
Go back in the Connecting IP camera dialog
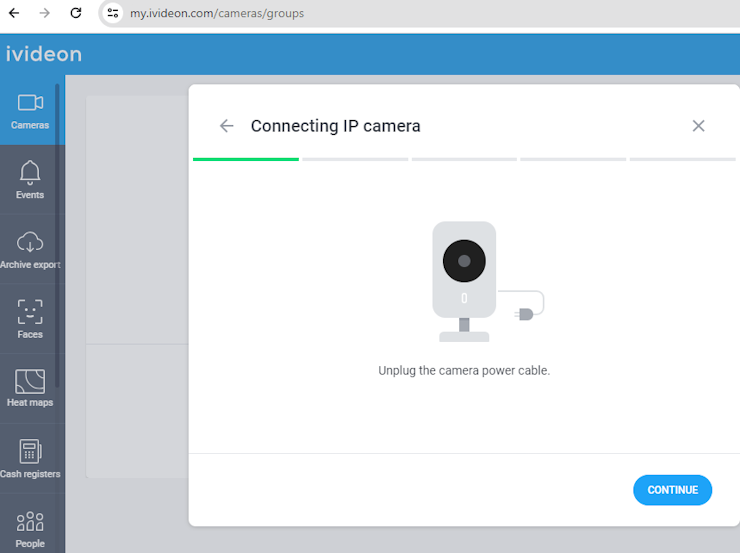tap(227, 126)
